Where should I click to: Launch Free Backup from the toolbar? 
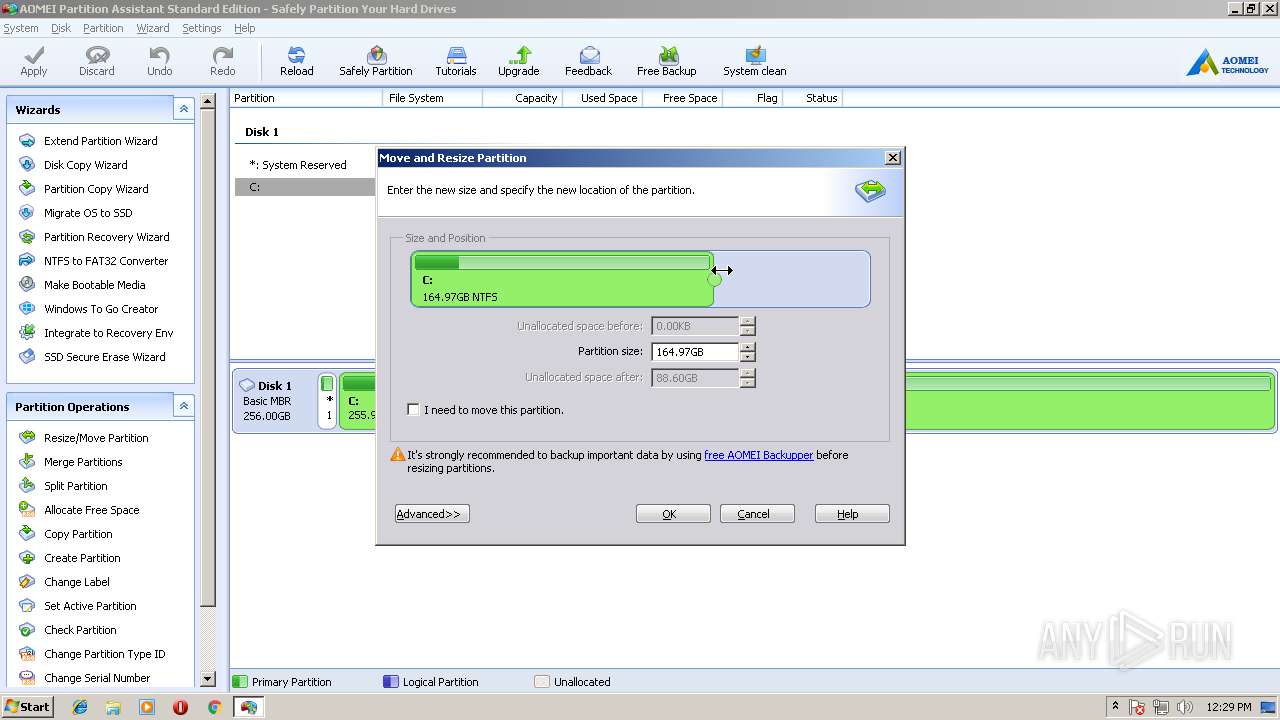[667, 61]
